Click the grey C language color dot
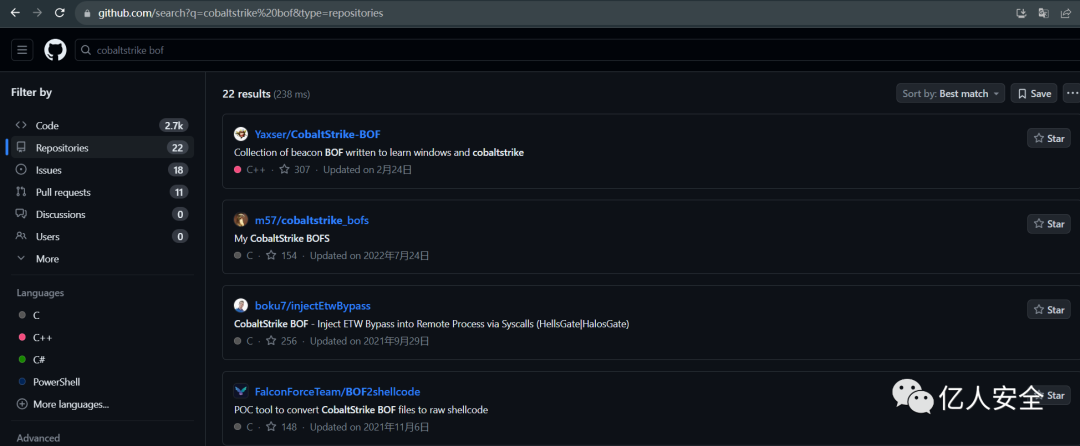 coord(22,315)
